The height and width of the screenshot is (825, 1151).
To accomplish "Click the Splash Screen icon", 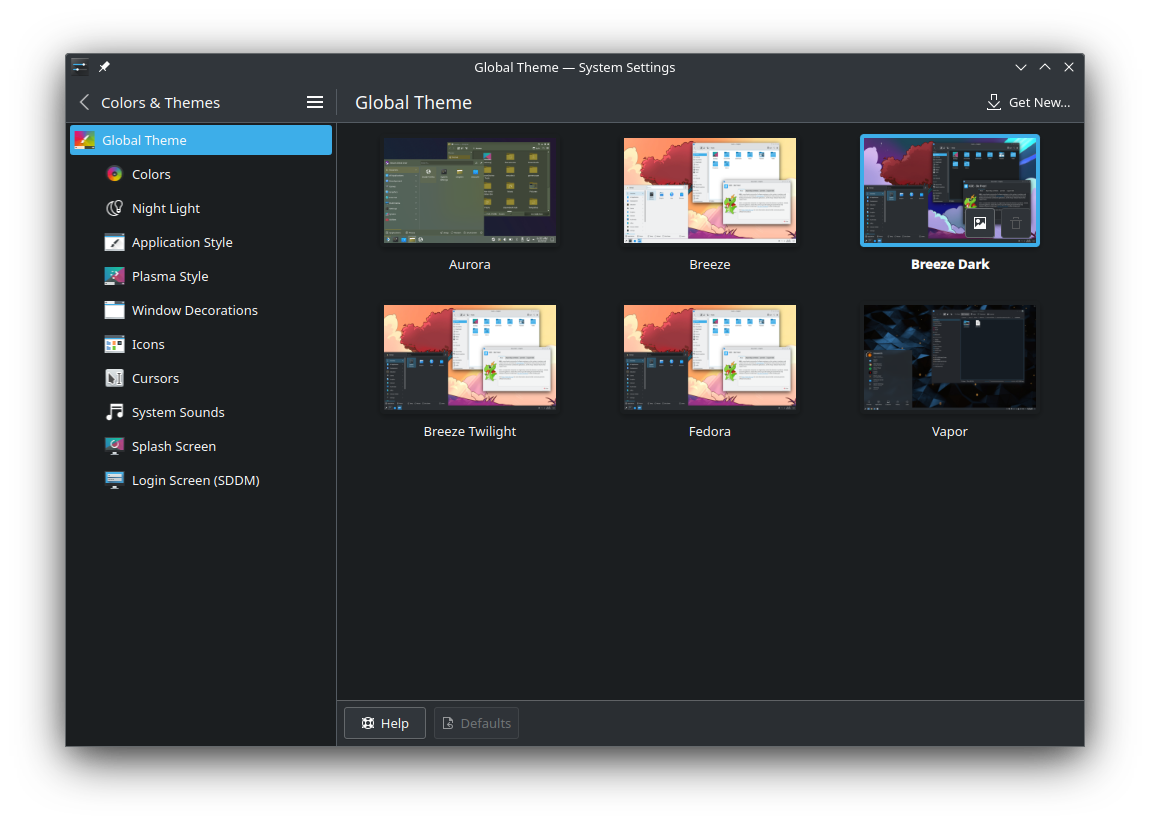I will 114,446.
